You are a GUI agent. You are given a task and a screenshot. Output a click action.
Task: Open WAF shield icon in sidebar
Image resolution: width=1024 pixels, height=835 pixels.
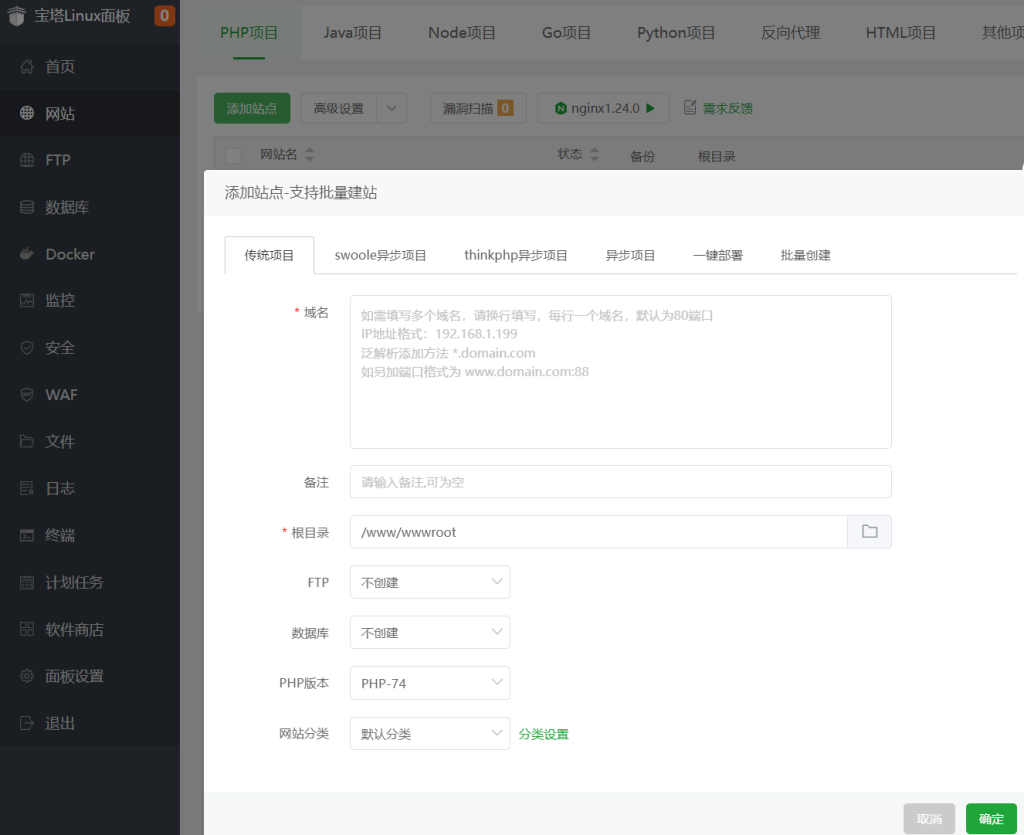point(27,395)
